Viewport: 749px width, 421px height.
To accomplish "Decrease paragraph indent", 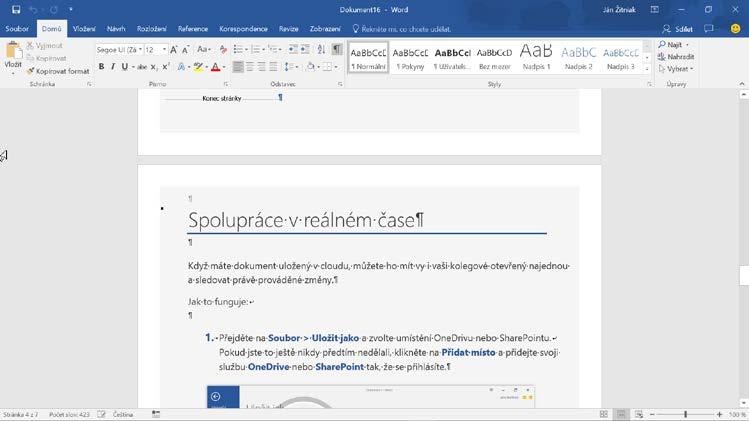I will (x=293, y=49).
